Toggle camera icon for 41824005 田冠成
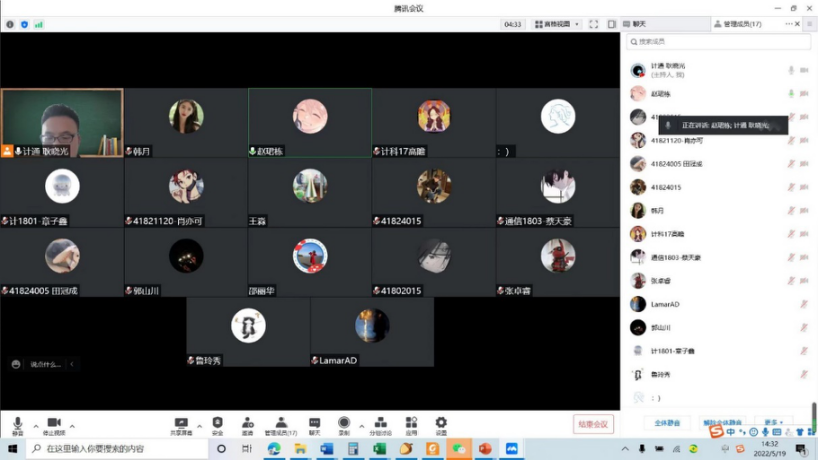The height and width of the screenshot is (460, 818). [804, 164]
